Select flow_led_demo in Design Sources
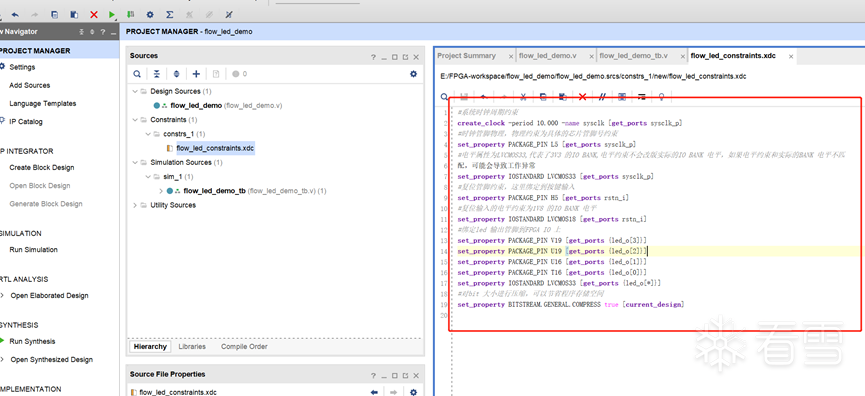The height and width of the screenshot is (396, 865). click(196, 105)
